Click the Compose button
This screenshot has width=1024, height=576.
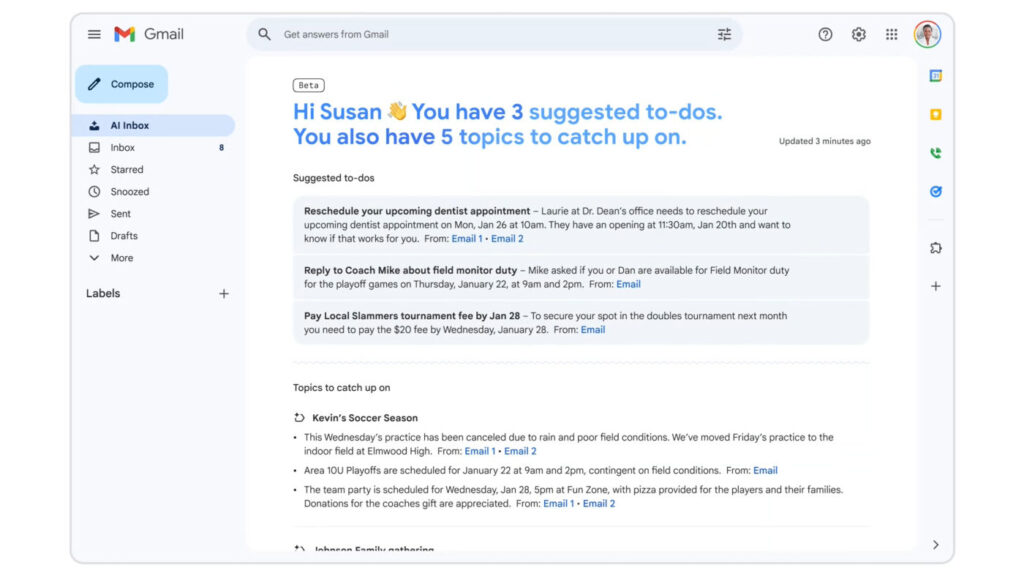(121, 84)
